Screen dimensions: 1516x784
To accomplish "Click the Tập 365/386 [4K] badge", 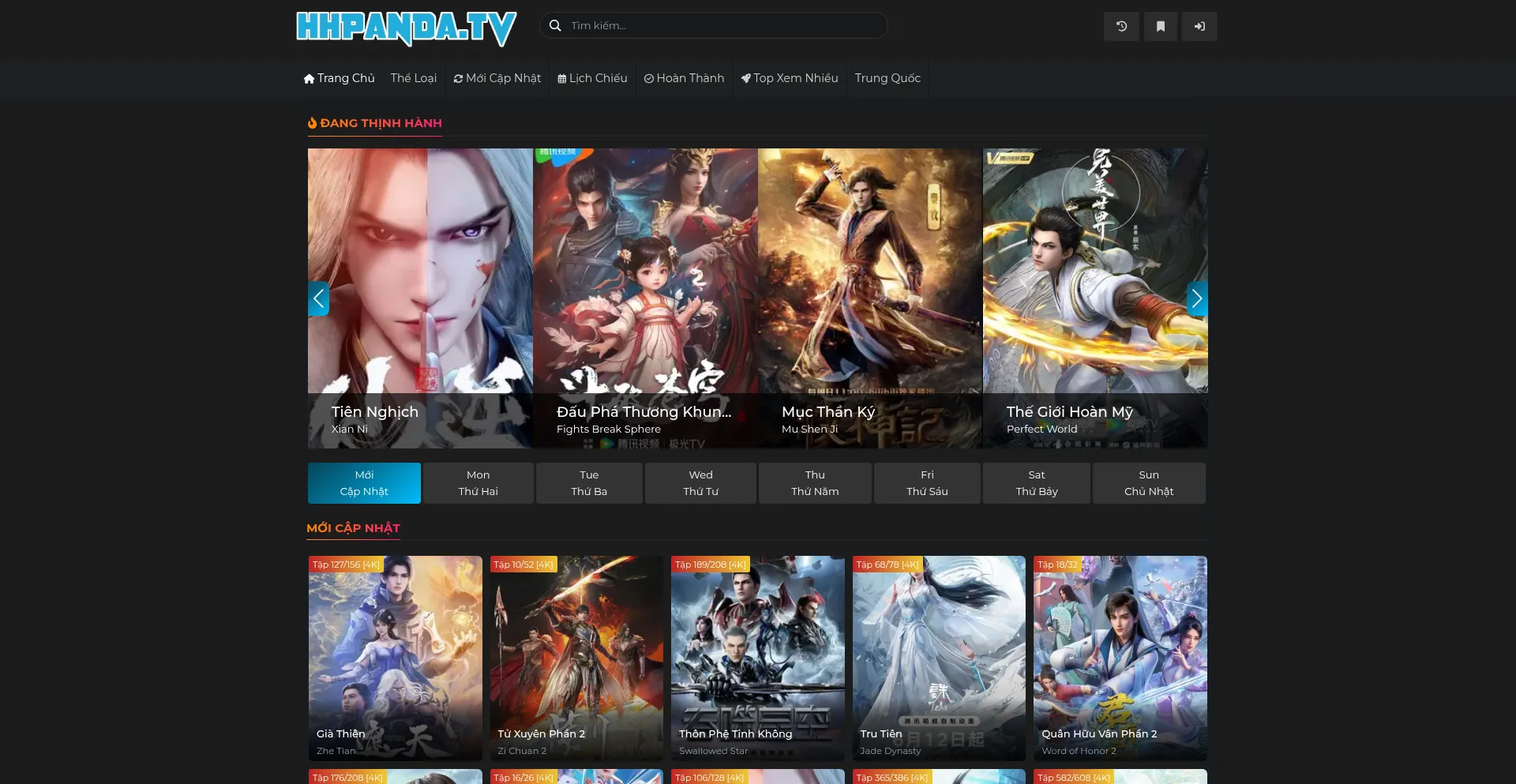I will coord(892,777).
